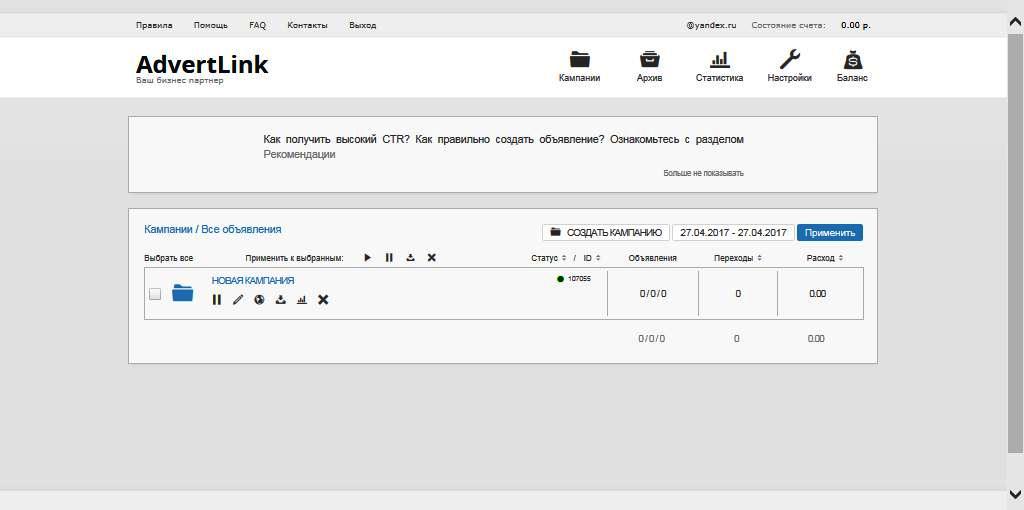The height and width of the screenshot is (510, 1024).
Task: Click the 0.00 р. account balance
Action: (856, 25)
